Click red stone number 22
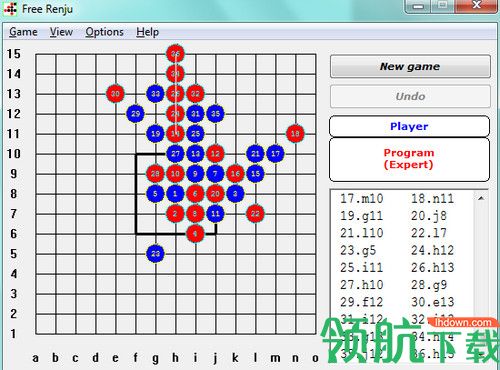This screenshot has height=370, width=500. click(255, 214)
